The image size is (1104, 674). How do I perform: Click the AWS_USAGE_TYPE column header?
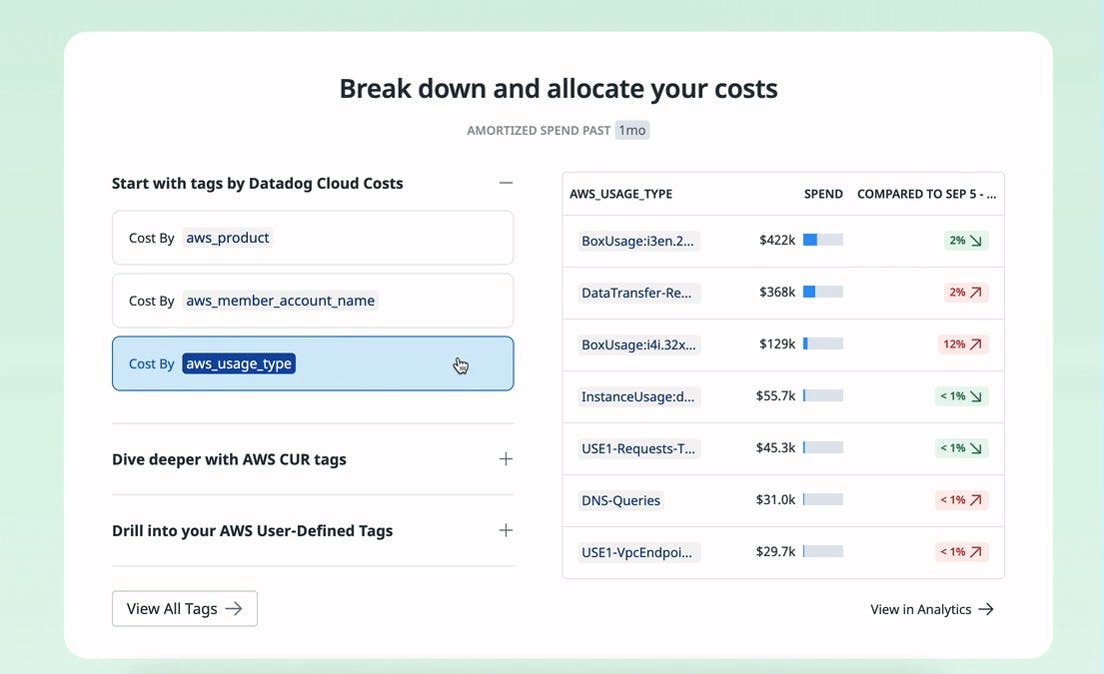618,193
